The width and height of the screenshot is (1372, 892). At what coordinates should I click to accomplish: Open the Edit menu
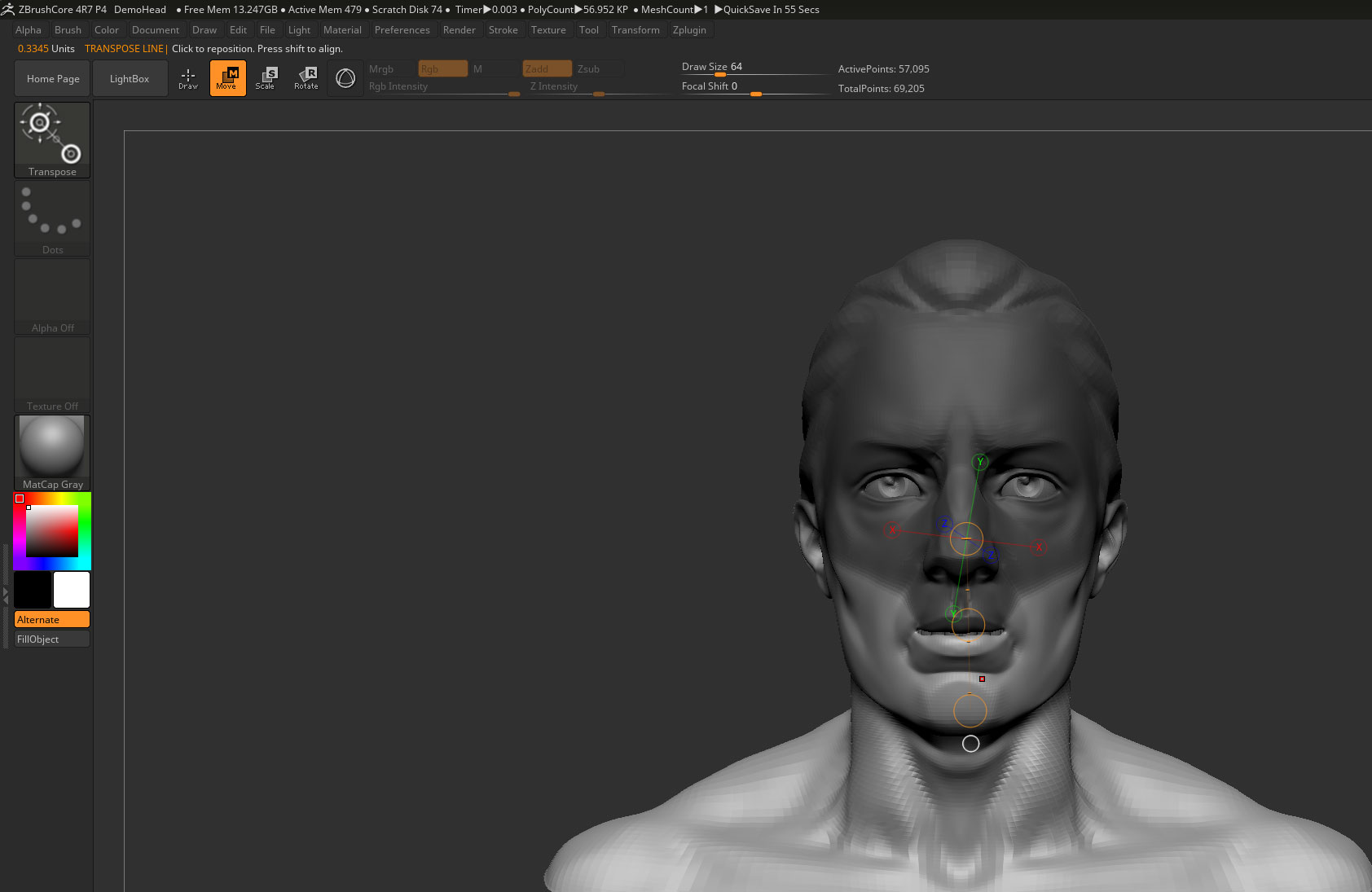(x=239, y=30)
